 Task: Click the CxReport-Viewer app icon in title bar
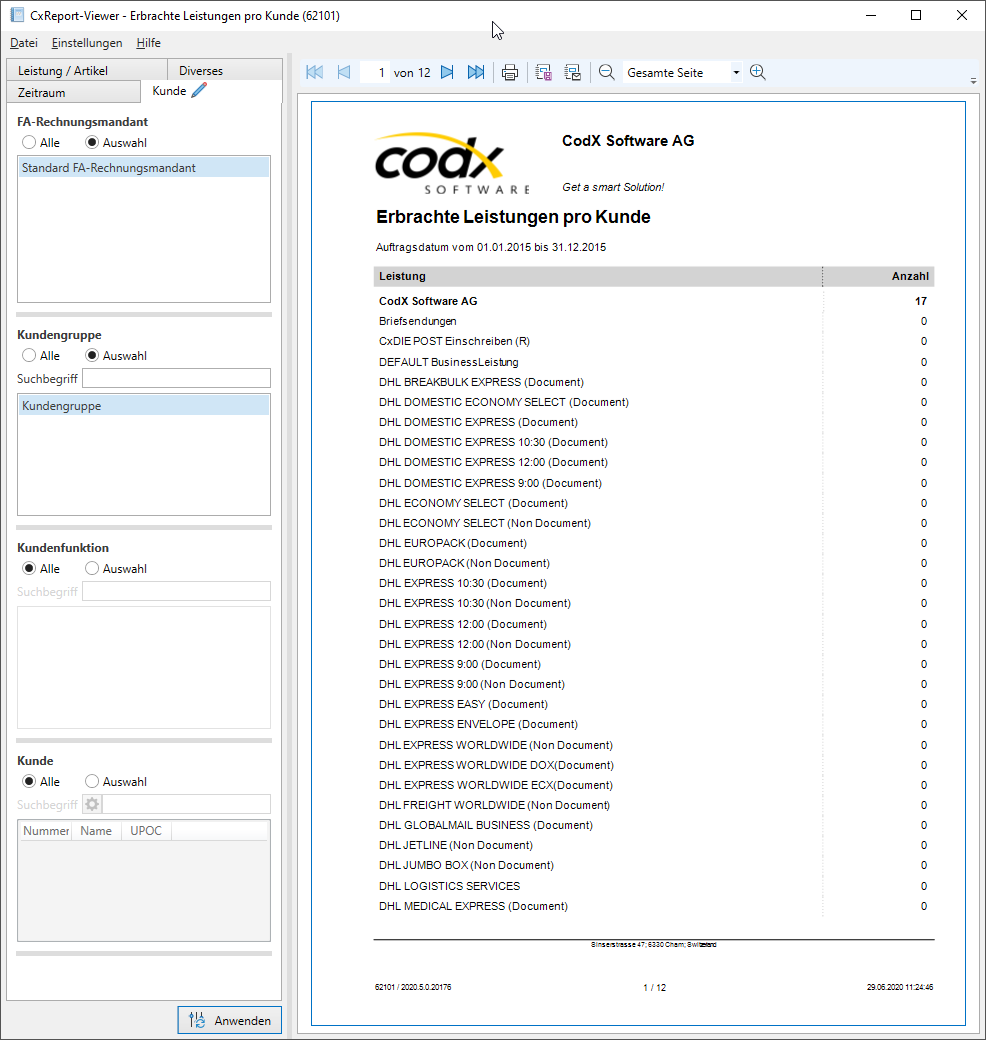17,15
